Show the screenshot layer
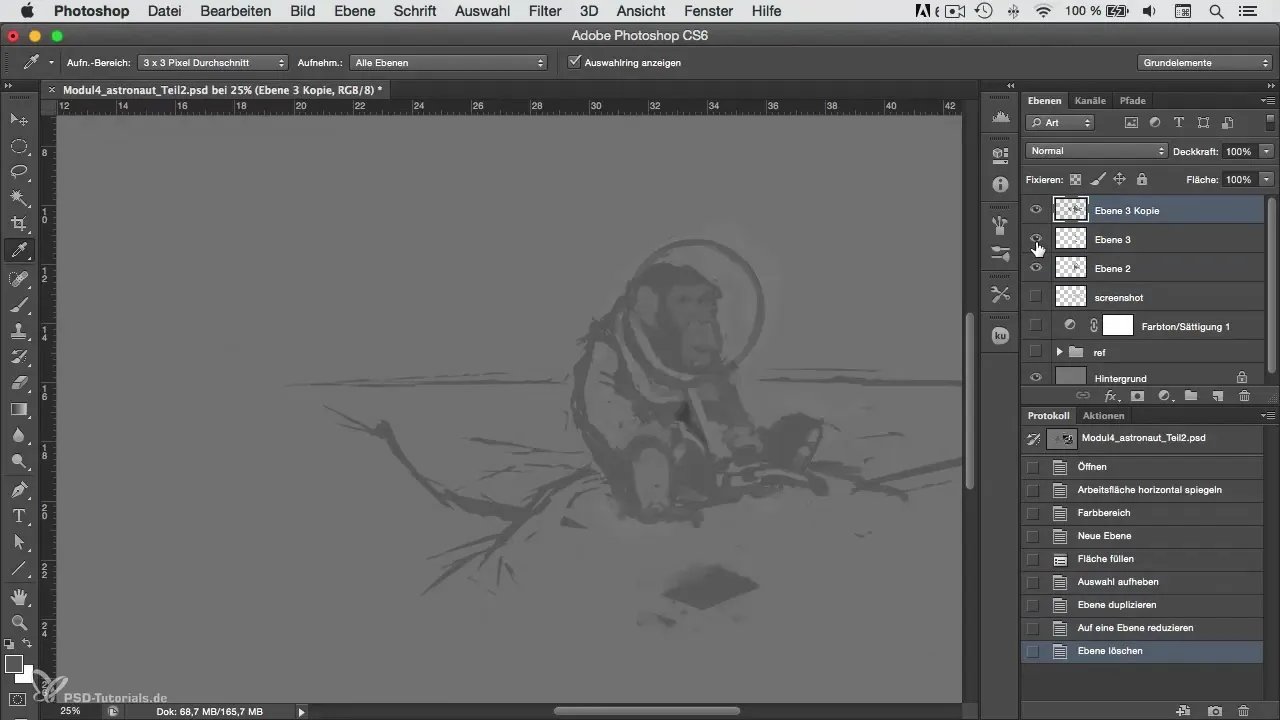Viewport: 1280px width, 720px height. pos(1036,297)
